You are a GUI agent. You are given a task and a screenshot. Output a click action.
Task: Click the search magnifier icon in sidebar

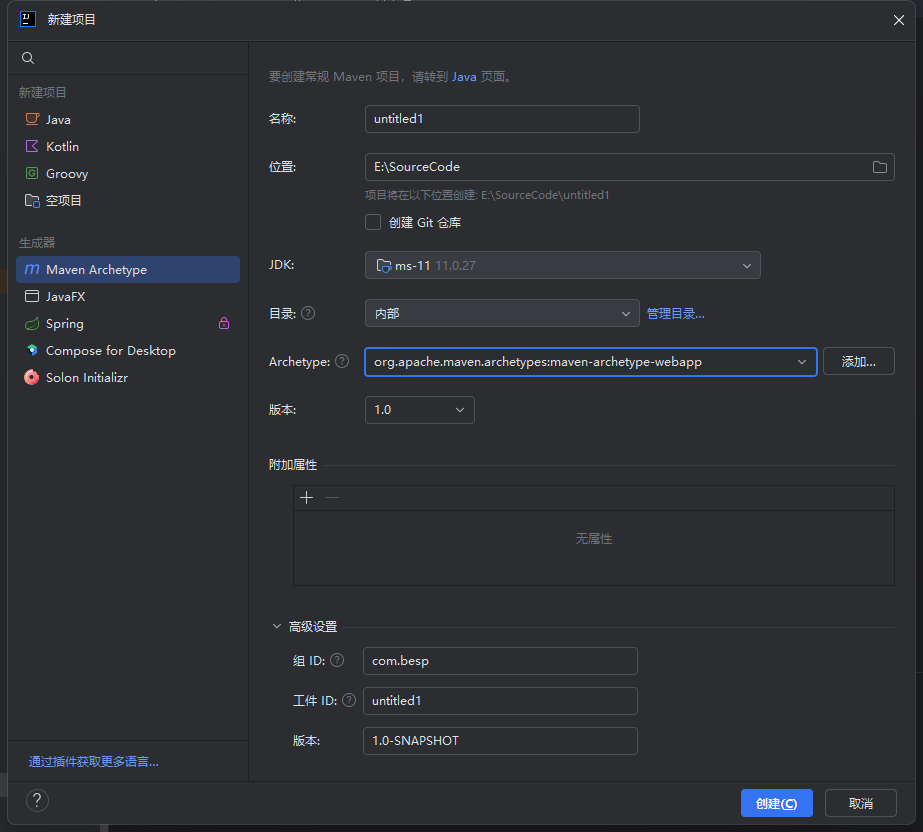[x=28, y=58]
